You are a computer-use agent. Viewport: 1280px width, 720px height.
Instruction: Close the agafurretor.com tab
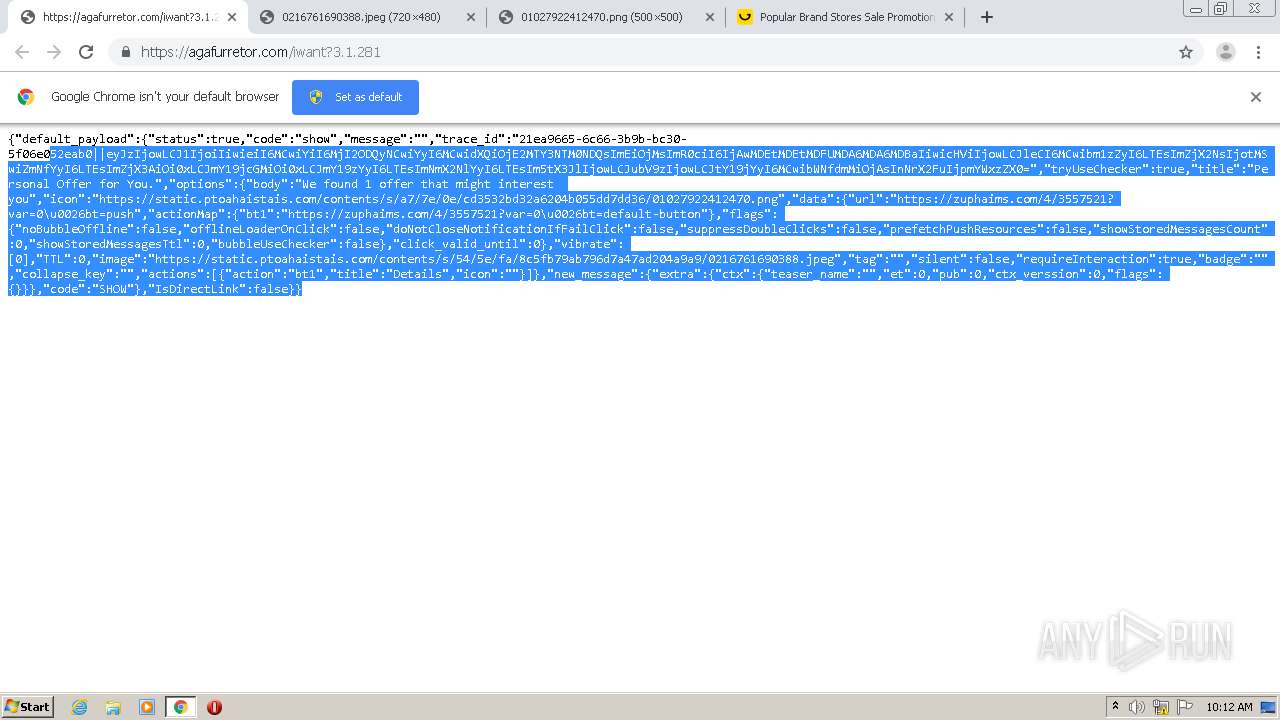(x=232, y=17)
